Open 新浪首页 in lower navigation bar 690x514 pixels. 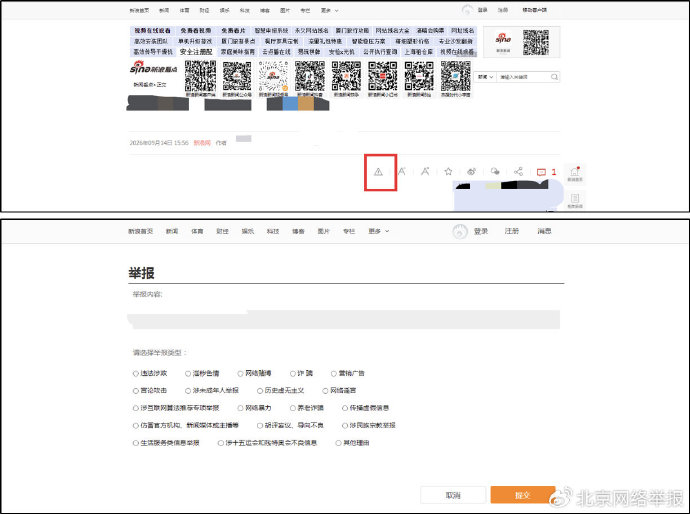pos(140,231)
